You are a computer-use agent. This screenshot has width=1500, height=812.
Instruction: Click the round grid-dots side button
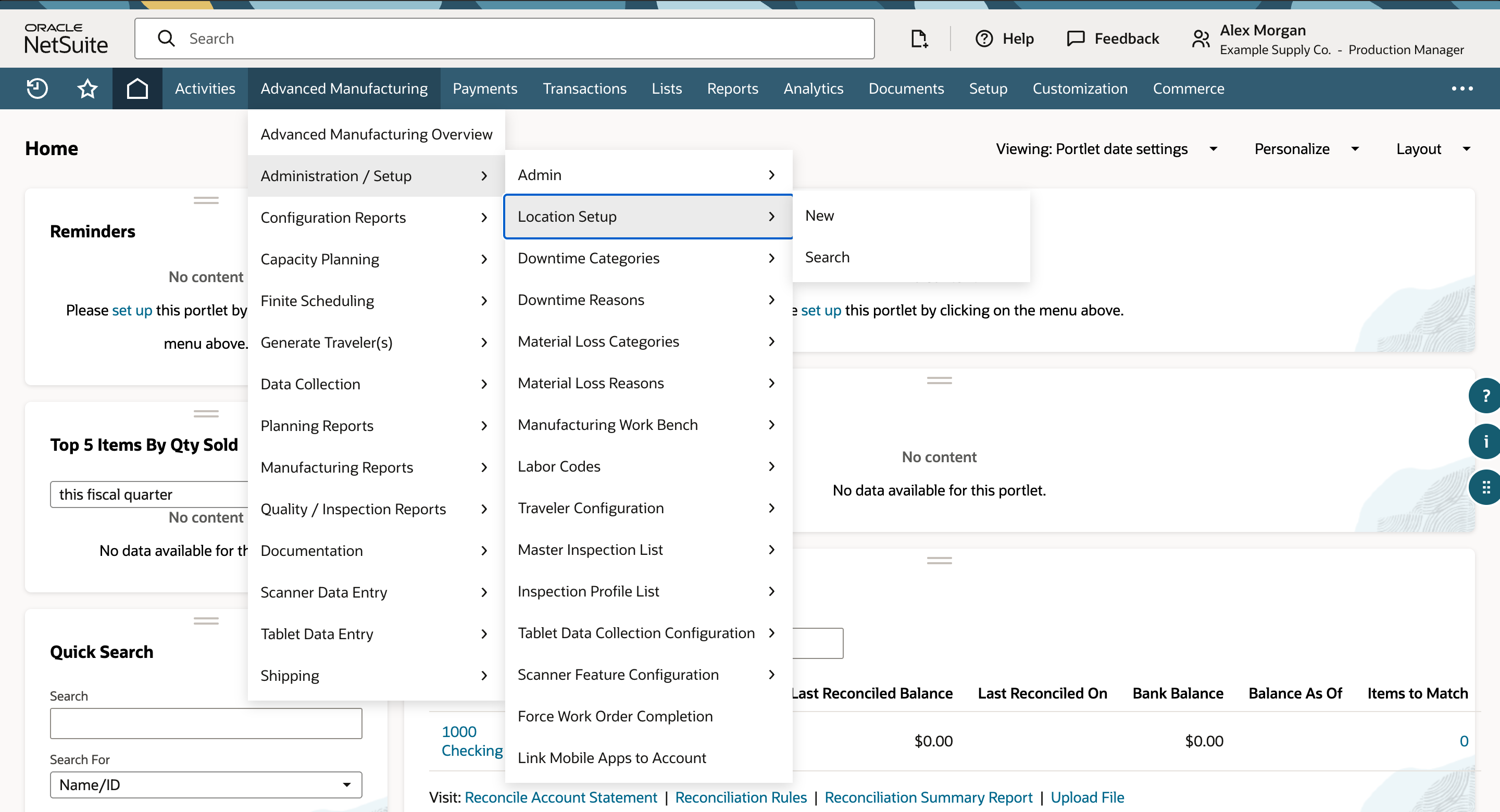click(x=1485, y=487)
